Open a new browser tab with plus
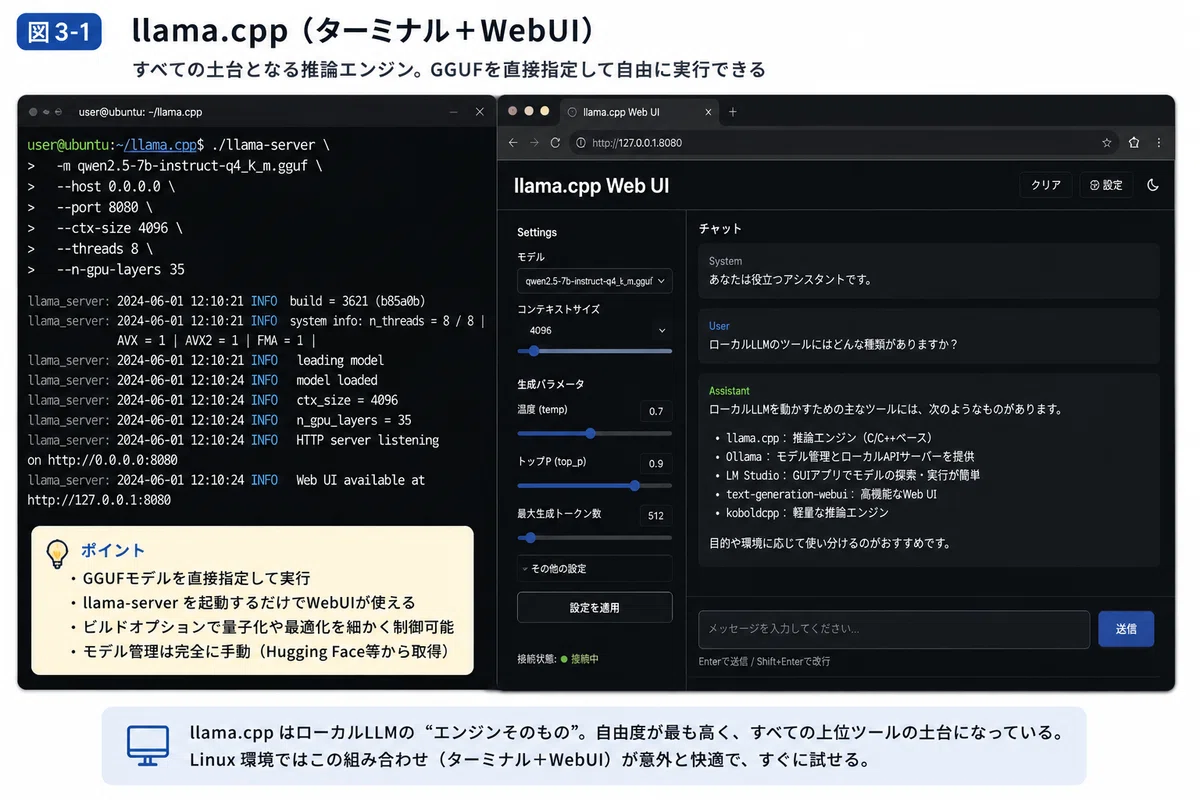This screenshot has width=1200, height=800. [x=732, y=112]
